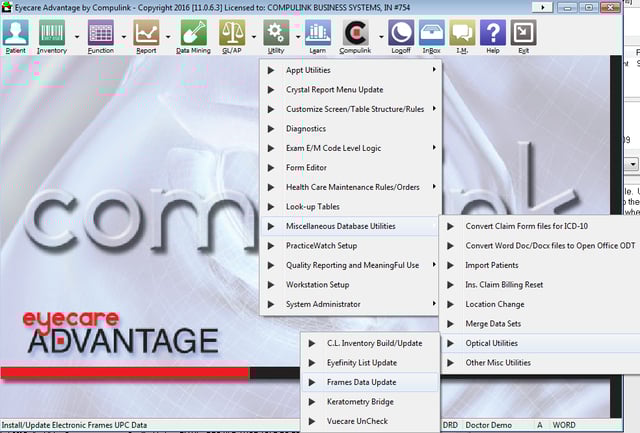
Task: Click WORD status bar entry
Action: point(564,425)
